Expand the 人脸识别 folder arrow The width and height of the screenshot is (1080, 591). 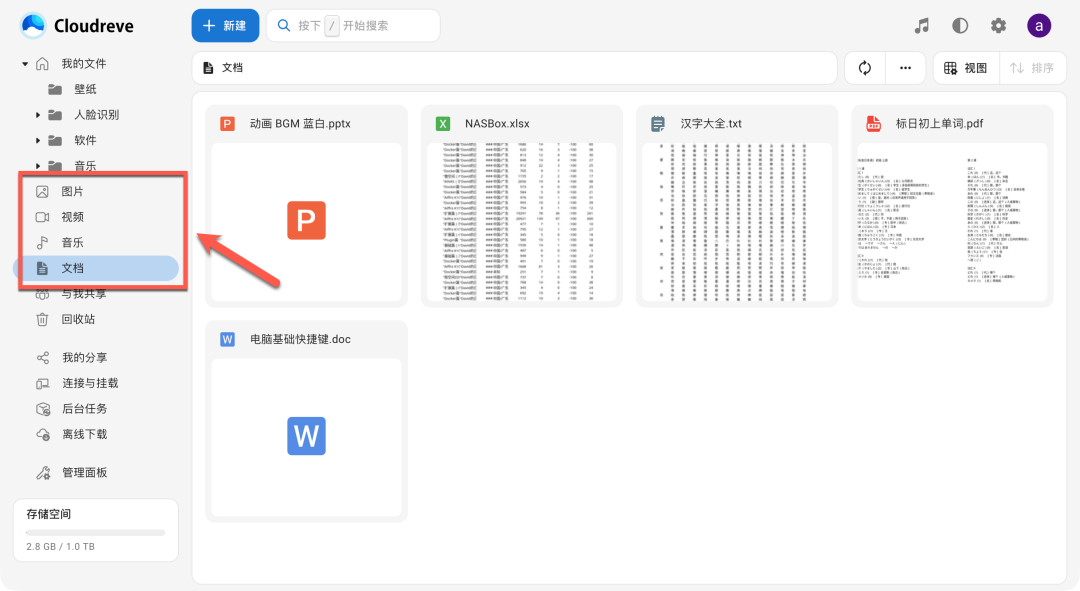pyautogui.click(x=38, y=115)
